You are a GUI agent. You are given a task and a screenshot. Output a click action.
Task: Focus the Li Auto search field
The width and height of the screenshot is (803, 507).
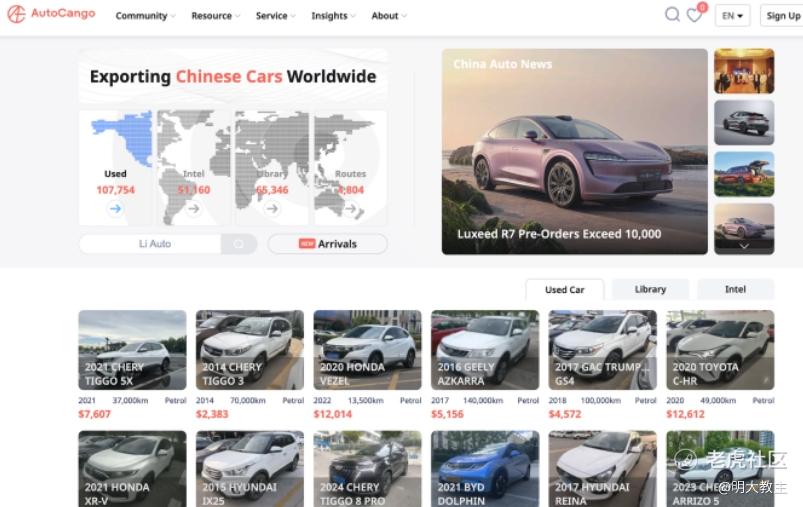[x=151, y=244]
